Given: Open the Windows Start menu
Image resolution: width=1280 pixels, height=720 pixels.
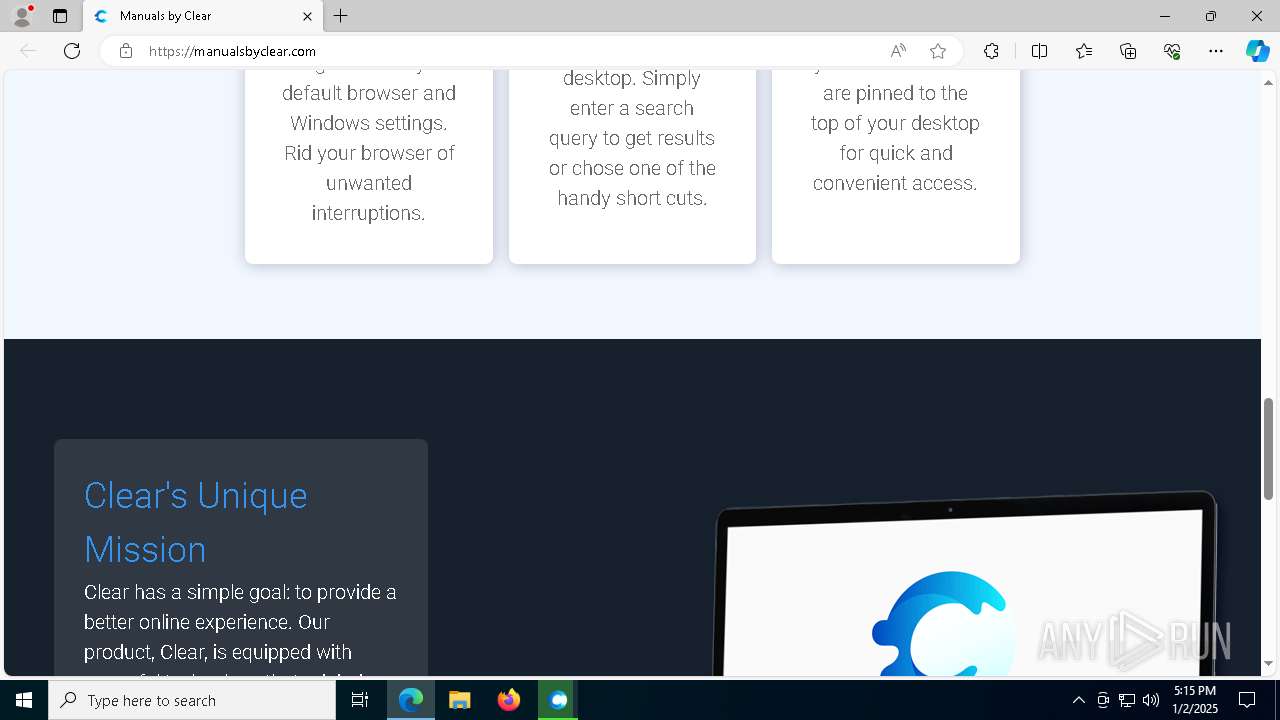Looking at the screenshot, I should coord(24,700).
